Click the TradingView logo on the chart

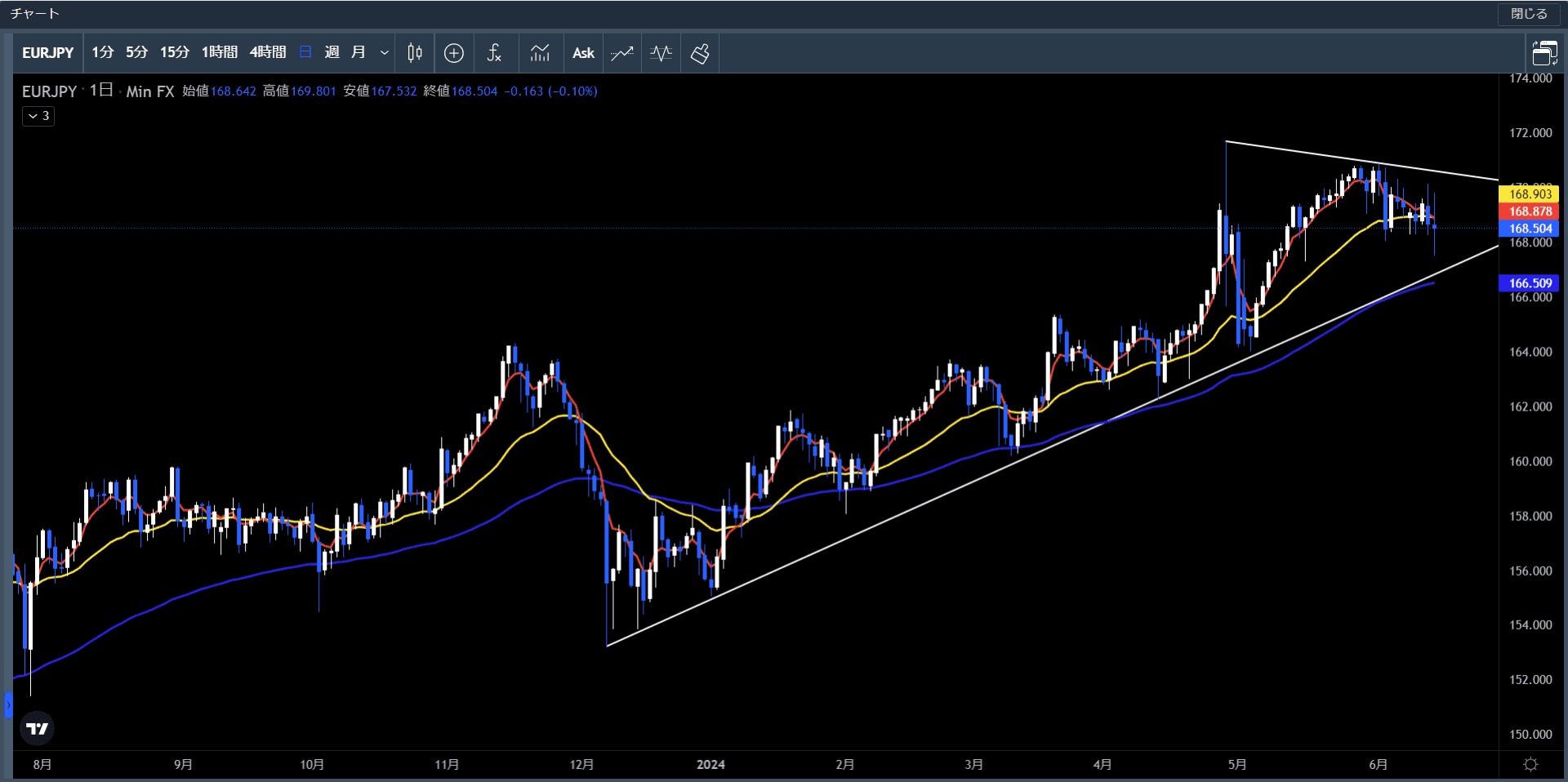(37, 728)
